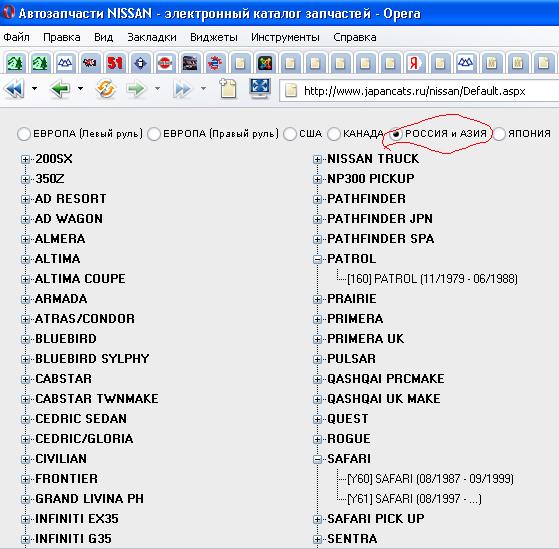Open the red 51 bookmark icon
The image size is (559, 549).
(x=115, y=63)
